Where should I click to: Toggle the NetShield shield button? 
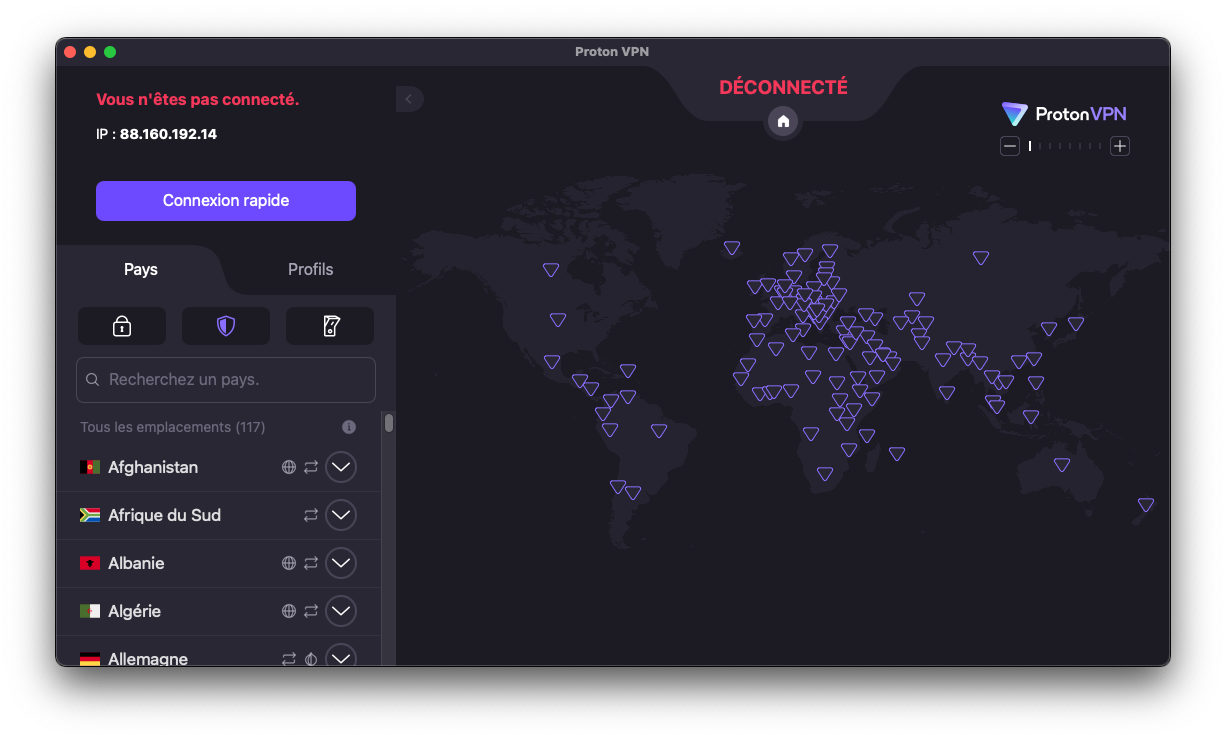pos(226,326)
